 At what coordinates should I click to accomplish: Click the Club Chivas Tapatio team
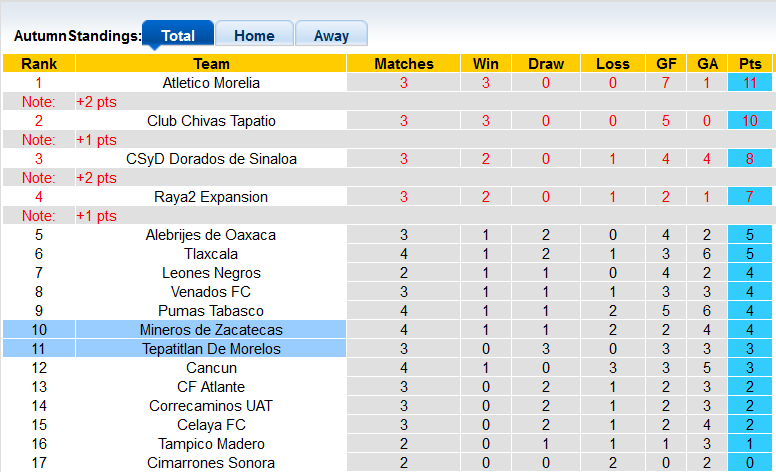[x=211, y=121]
